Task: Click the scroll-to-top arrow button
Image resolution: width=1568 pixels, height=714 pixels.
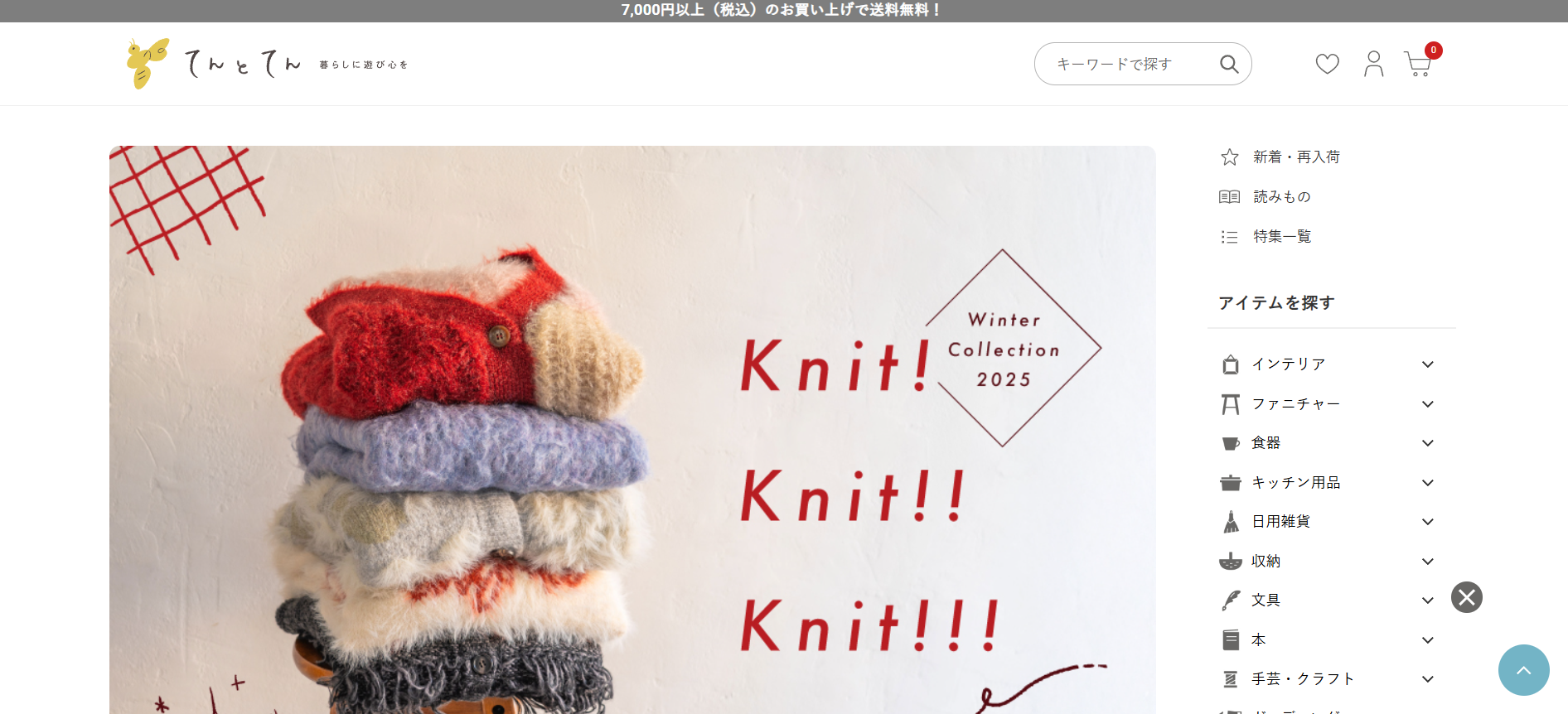Action: pyautogui.click(x=1524, y=670)
